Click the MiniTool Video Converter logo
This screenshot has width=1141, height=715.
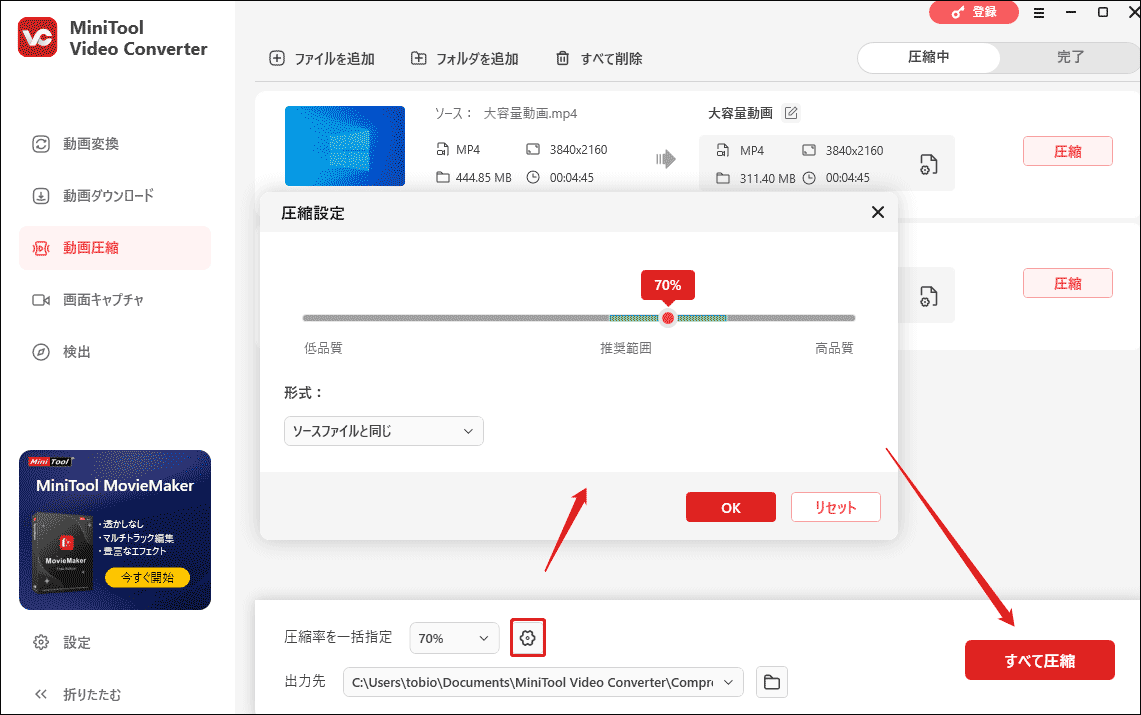click(38, 38)
